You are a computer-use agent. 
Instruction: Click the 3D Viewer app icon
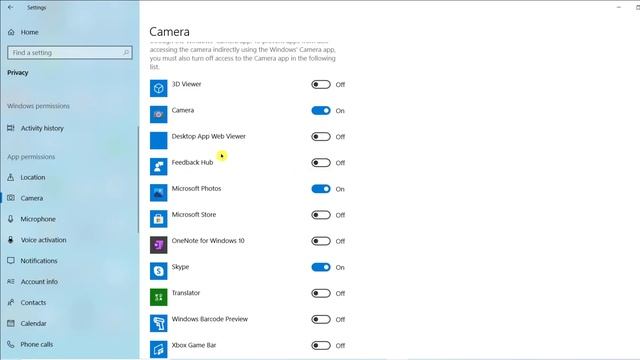click(158, 88)
